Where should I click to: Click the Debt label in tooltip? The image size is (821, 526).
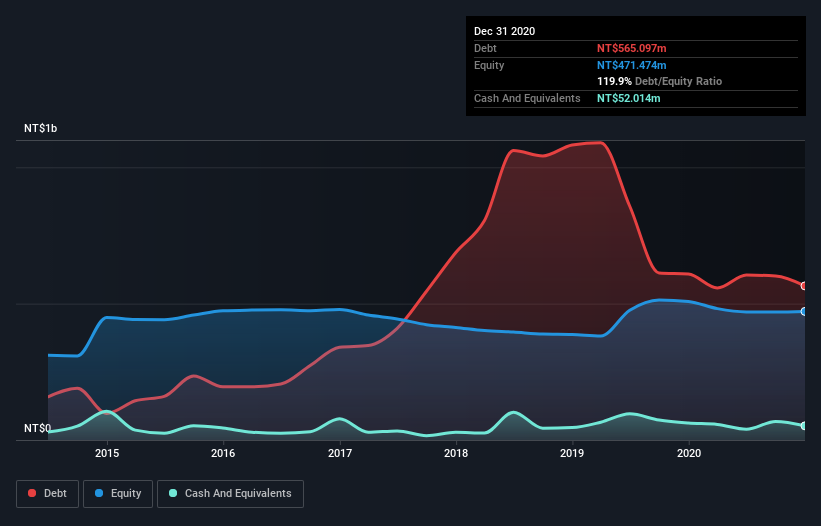pos(485,48)
